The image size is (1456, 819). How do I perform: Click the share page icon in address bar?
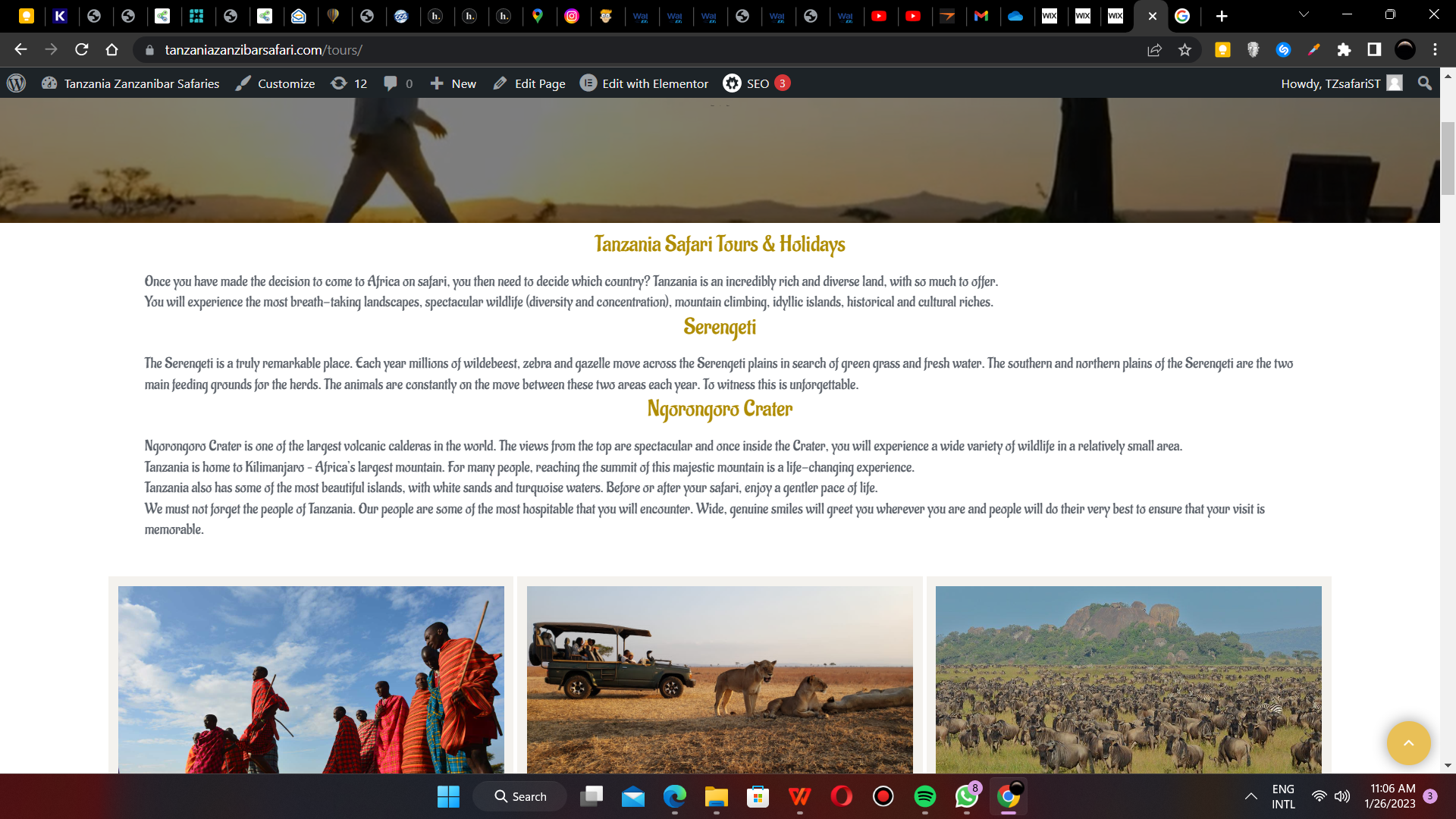pos(1154,50)
